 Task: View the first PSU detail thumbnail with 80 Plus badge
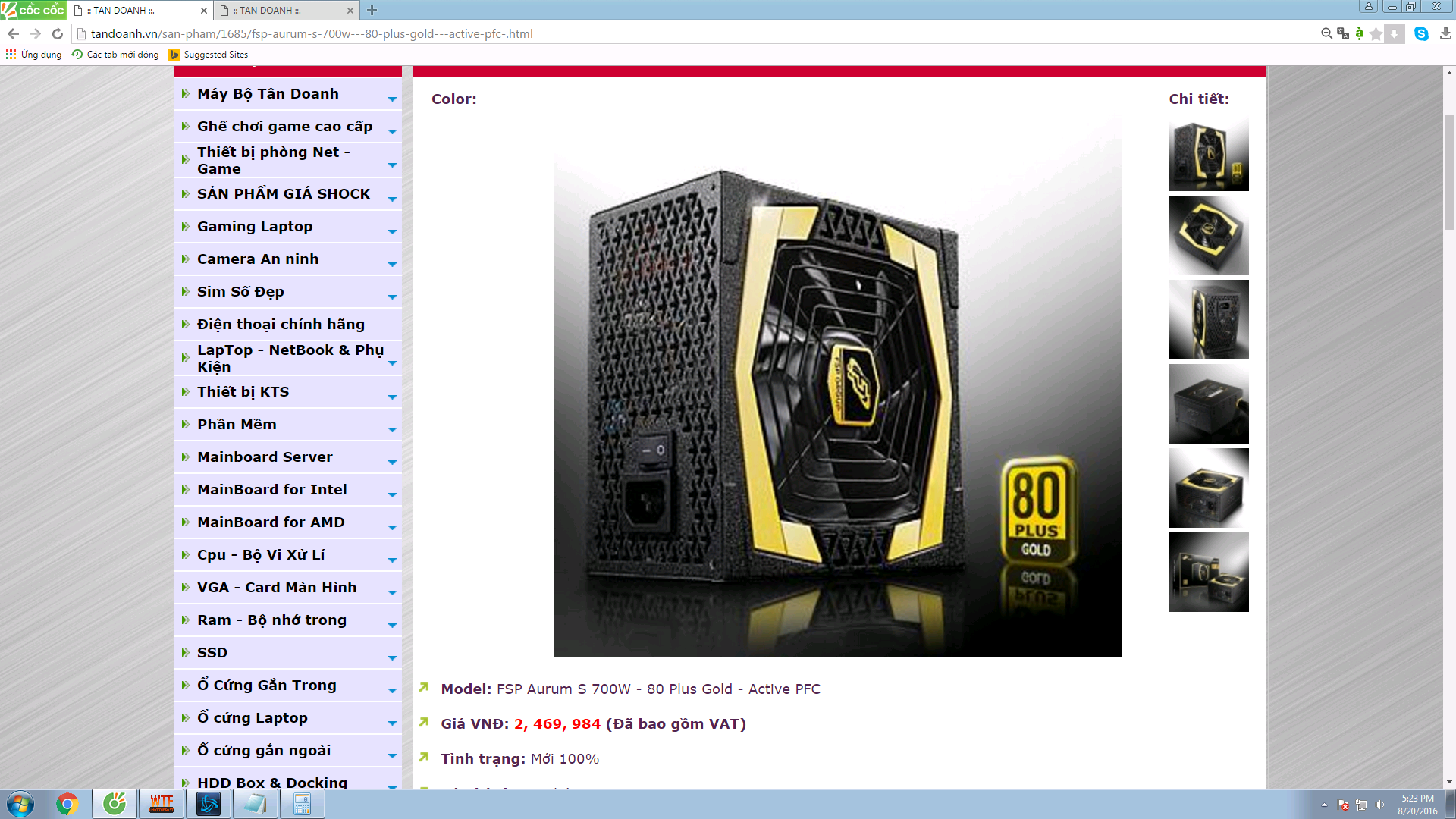click(1209, 152)
